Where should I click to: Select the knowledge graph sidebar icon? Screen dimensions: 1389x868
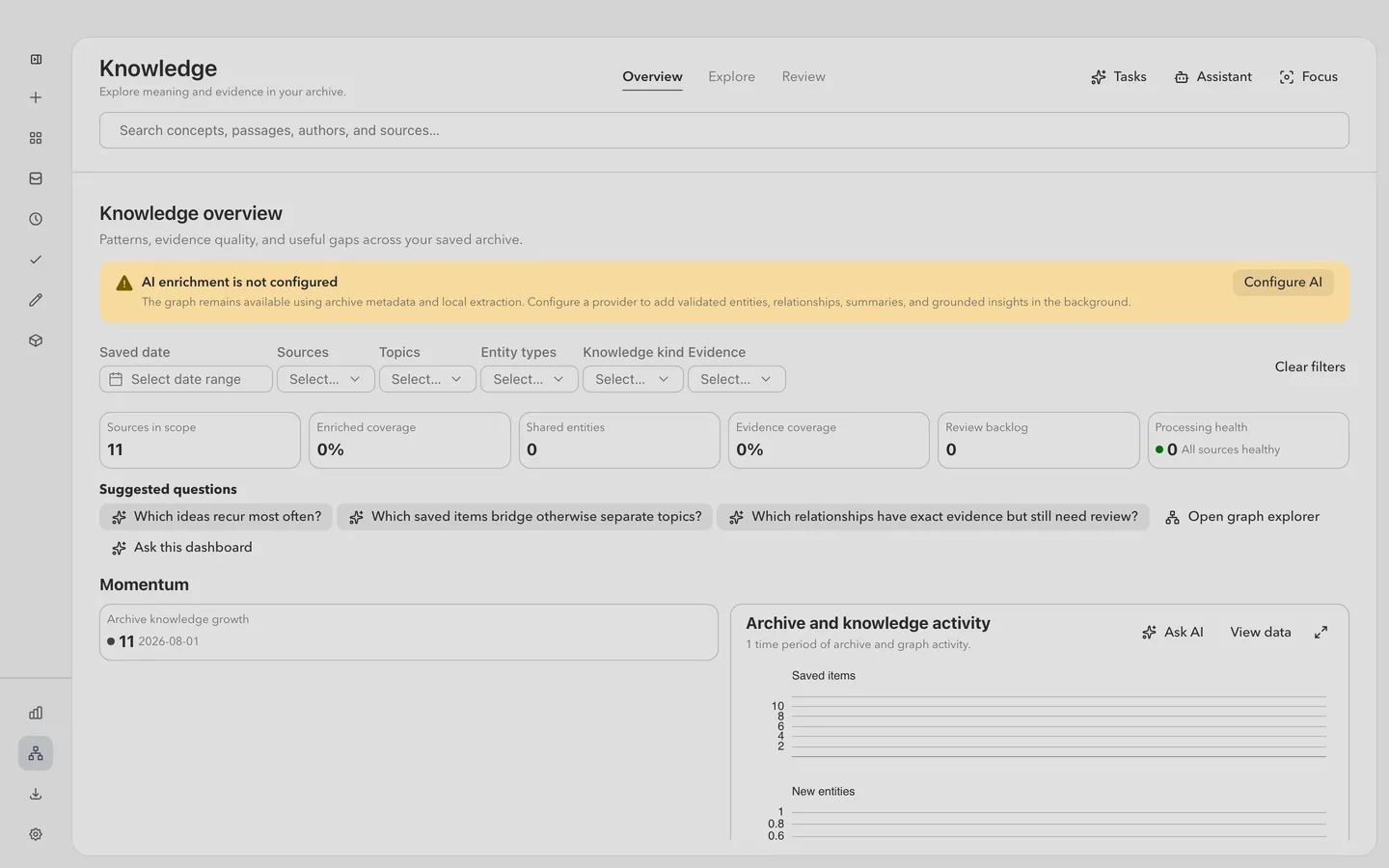pyautogui.click(x=36, y=753)
